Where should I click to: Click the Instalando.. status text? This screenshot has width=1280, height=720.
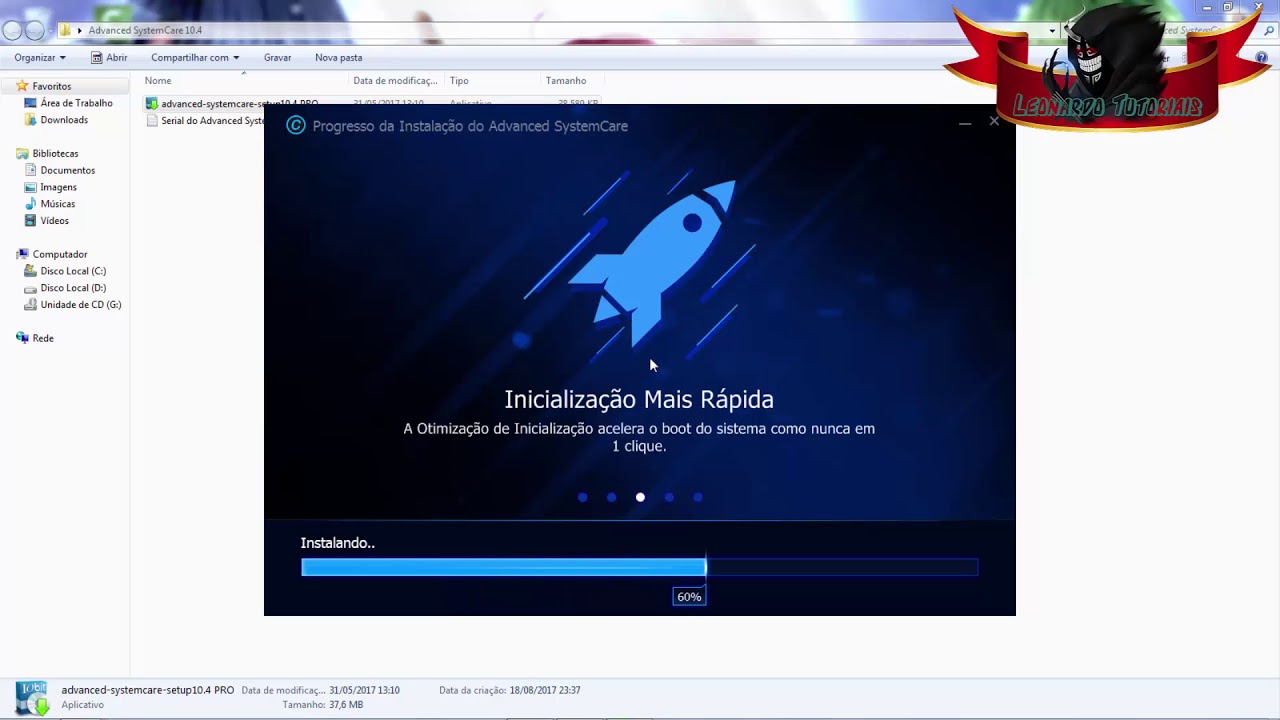click(x=338, y=543)
